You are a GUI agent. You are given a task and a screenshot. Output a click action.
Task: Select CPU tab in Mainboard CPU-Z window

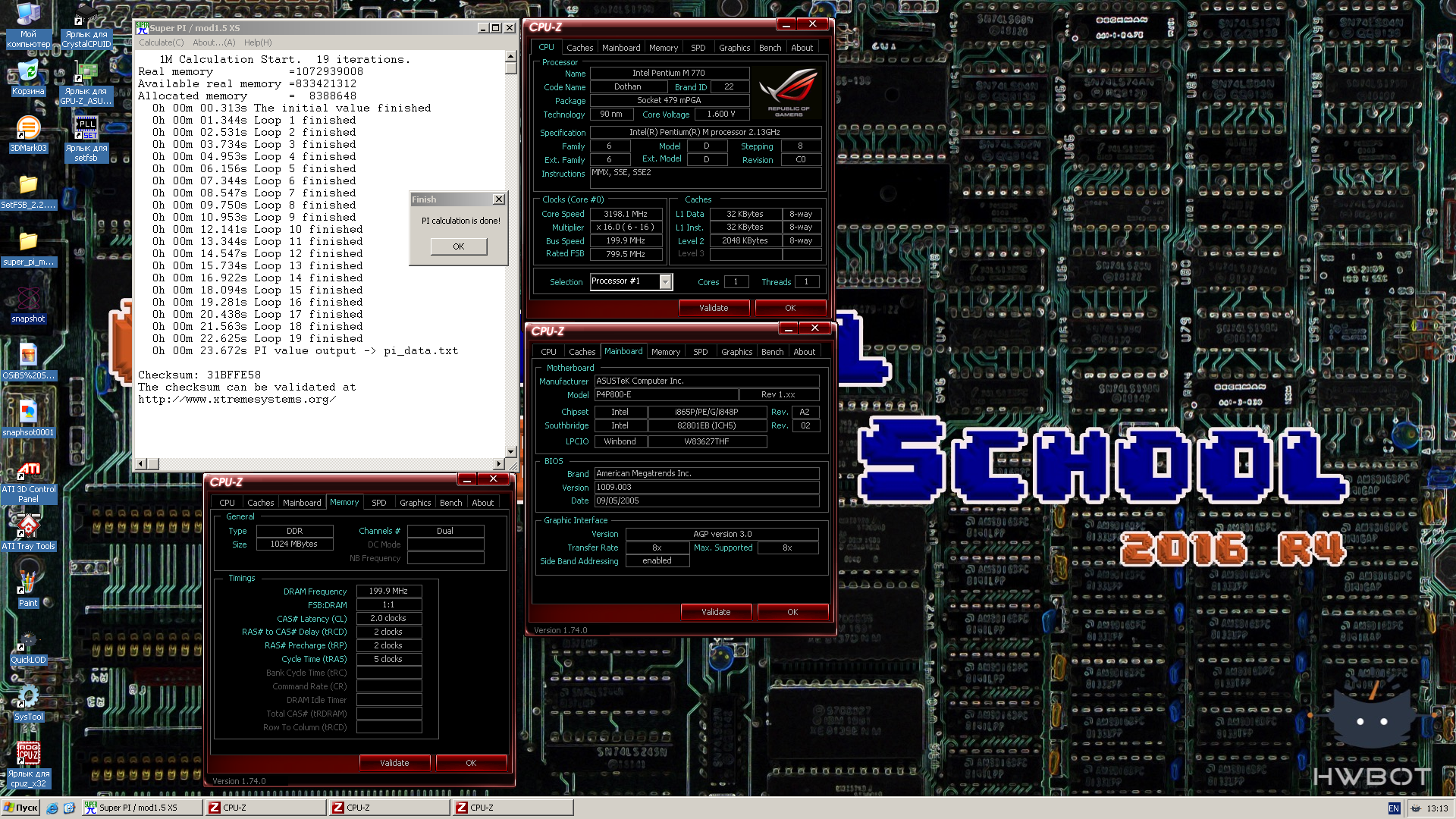tap(548, 352)
